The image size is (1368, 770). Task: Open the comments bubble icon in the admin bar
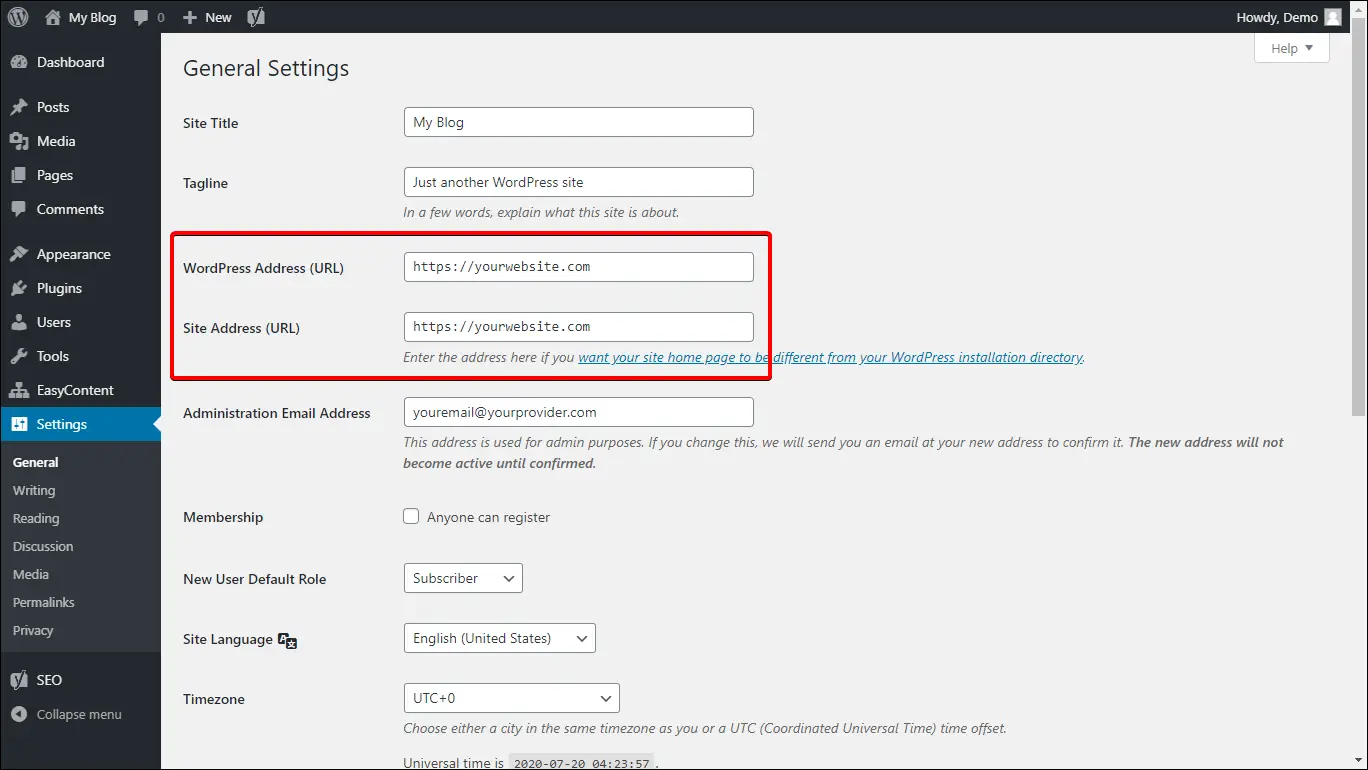[x=141, y=17]
